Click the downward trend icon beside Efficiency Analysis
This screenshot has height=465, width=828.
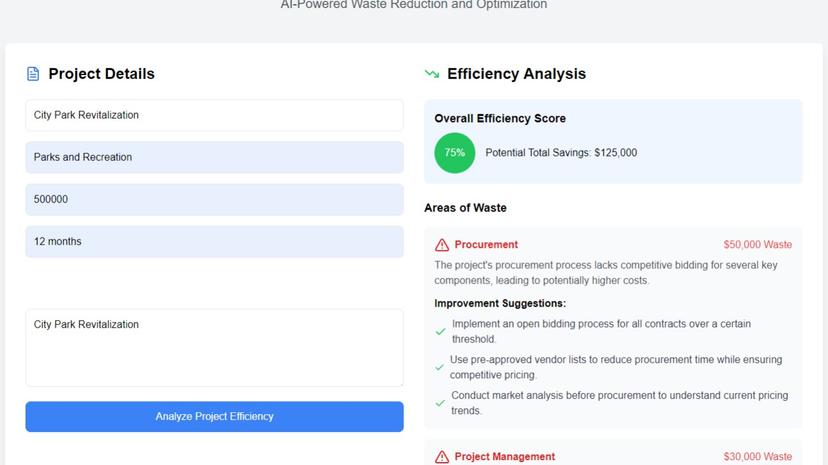pyautogui.click(x=432, y=74)
